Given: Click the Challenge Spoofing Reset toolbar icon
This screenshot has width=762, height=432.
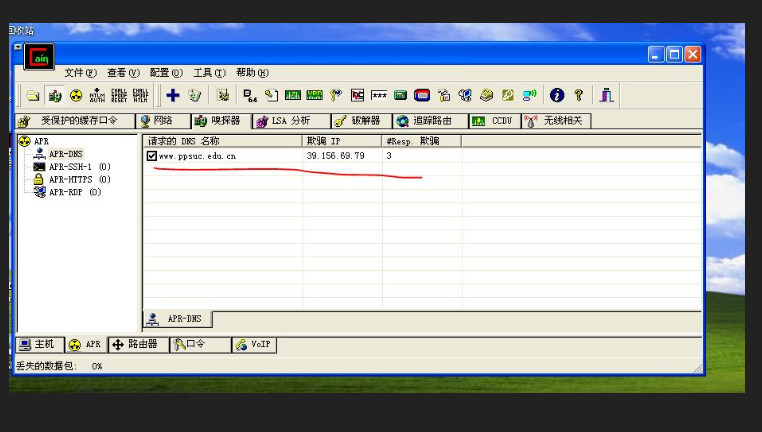Looking at the screenshot, I should click(119, 95).
